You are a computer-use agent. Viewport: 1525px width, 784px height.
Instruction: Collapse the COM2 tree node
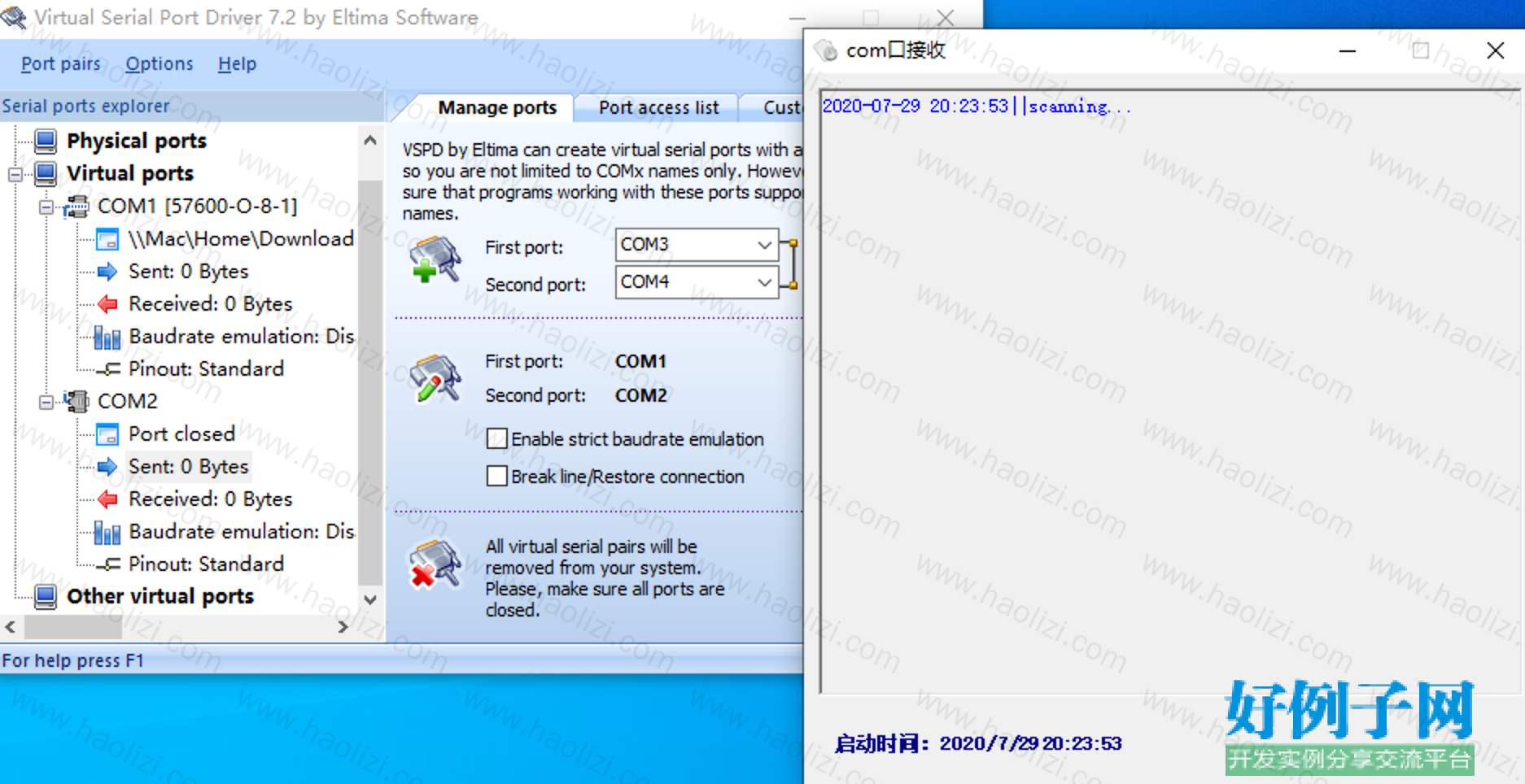tap(46, 402)
